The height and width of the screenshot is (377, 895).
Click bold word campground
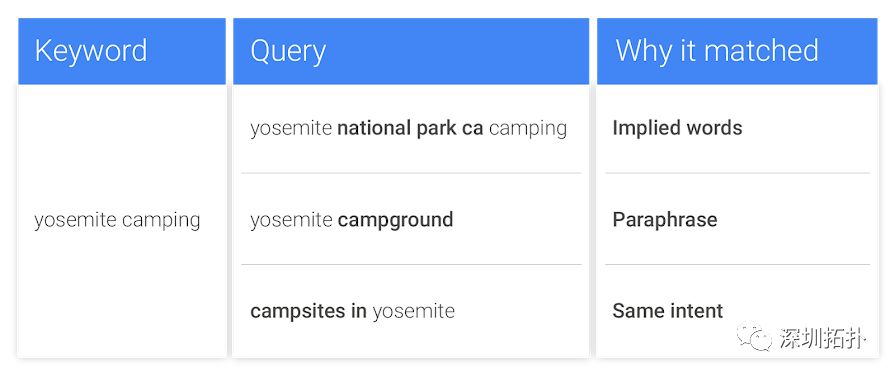[x=396, y=220]
